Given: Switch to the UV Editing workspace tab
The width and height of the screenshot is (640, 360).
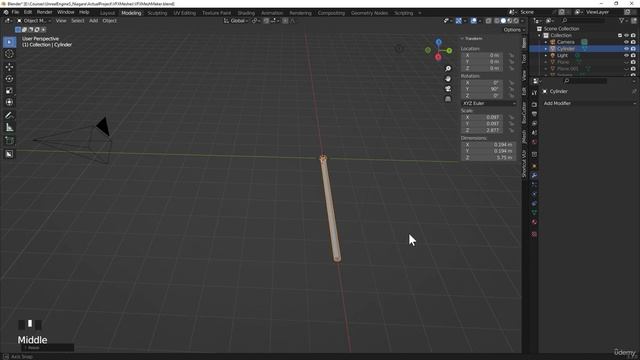Looking at the screenshot, I should 184,13.
